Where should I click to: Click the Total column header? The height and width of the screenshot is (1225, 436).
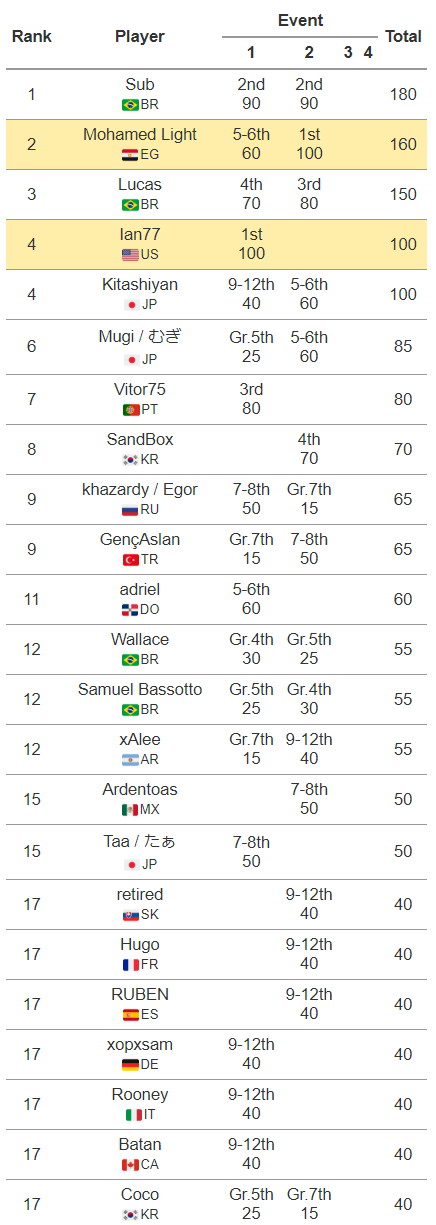(x=403, y=36)
